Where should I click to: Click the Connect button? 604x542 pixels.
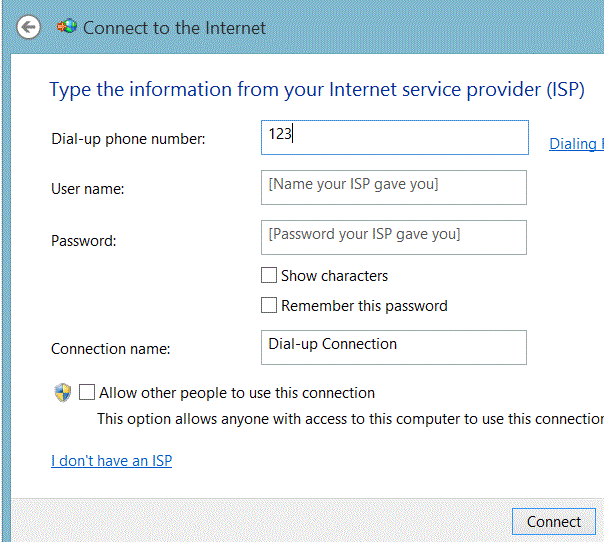click(x=554, y=522)
